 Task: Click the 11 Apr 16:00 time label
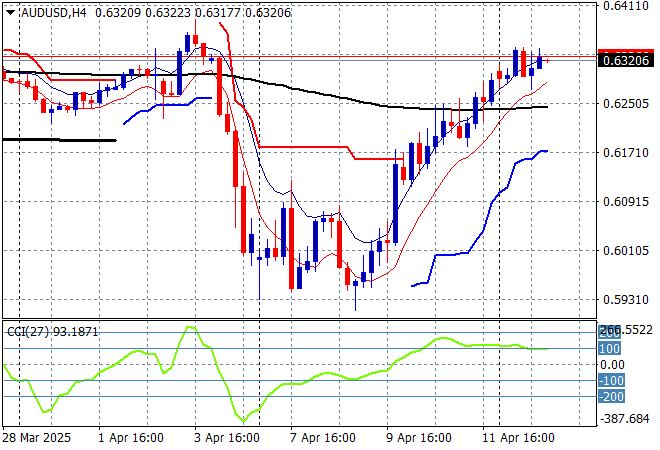[x=520, y=438]
